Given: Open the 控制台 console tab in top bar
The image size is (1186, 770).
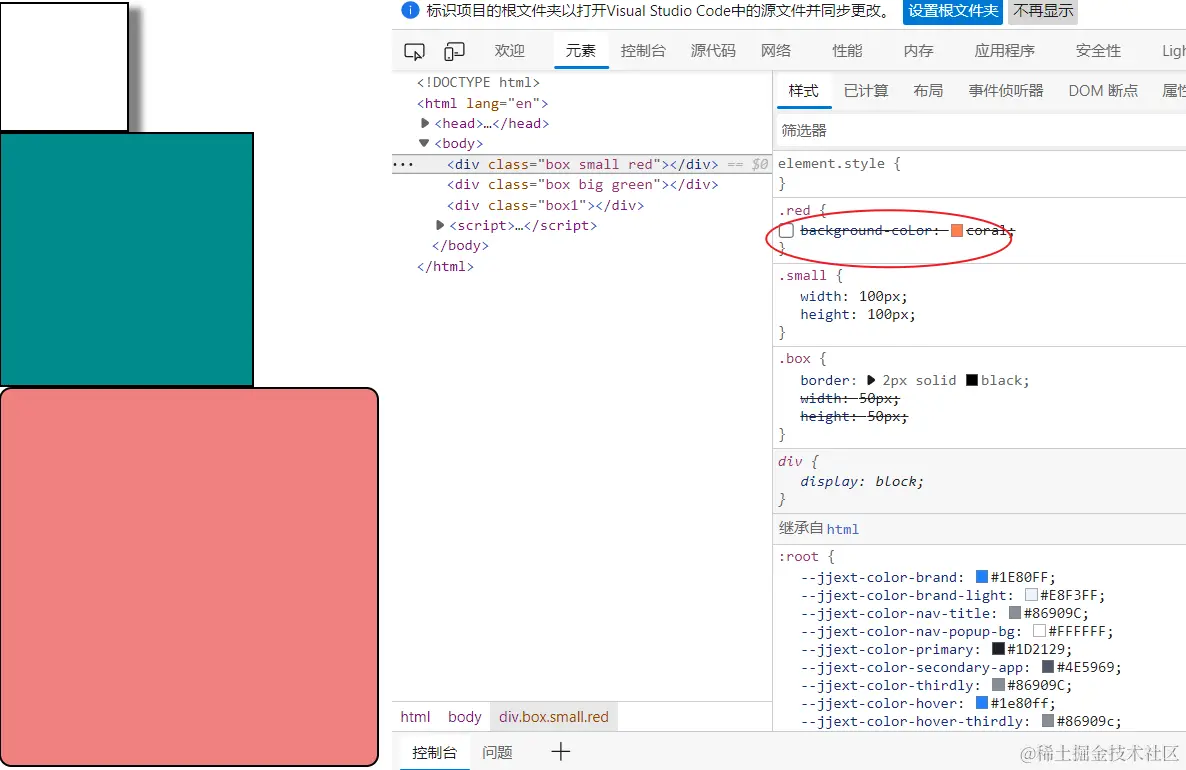Looking at the screenshot, I should pos(643,51).
